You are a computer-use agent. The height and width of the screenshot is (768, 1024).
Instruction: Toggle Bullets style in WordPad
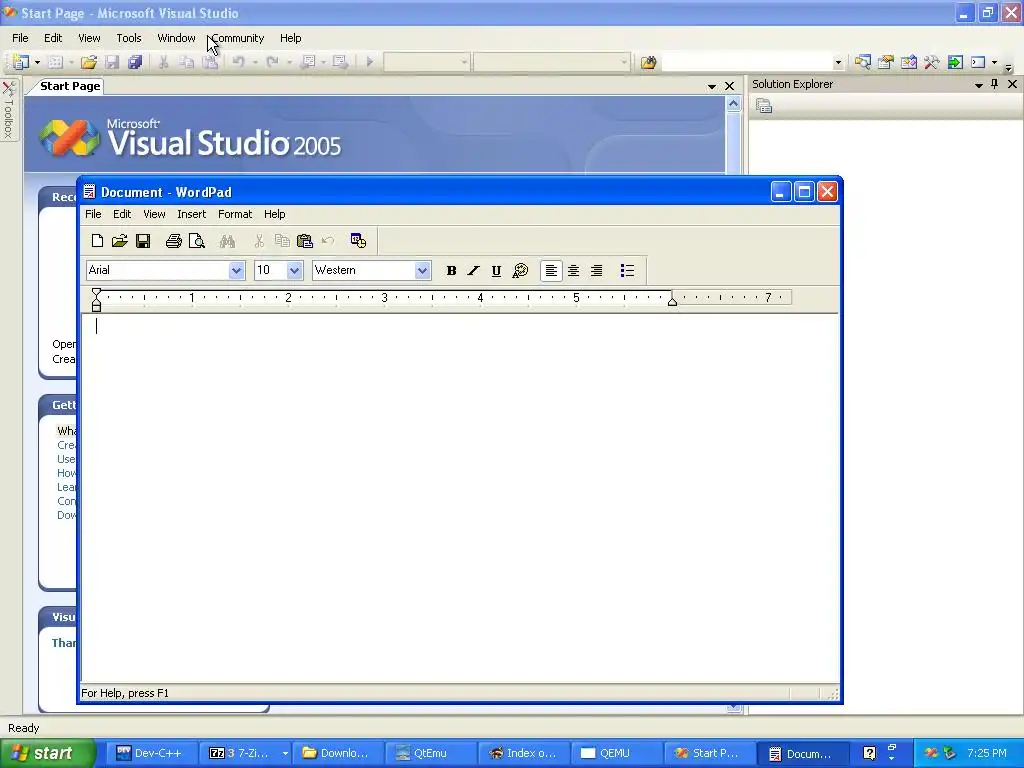627,270
